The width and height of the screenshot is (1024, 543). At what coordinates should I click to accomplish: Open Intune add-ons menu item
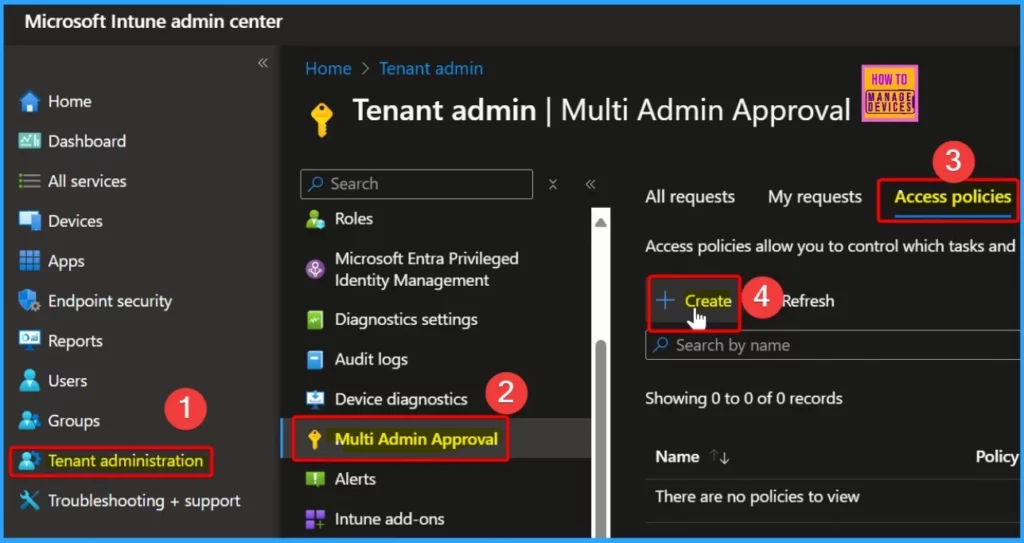(389, 519)
